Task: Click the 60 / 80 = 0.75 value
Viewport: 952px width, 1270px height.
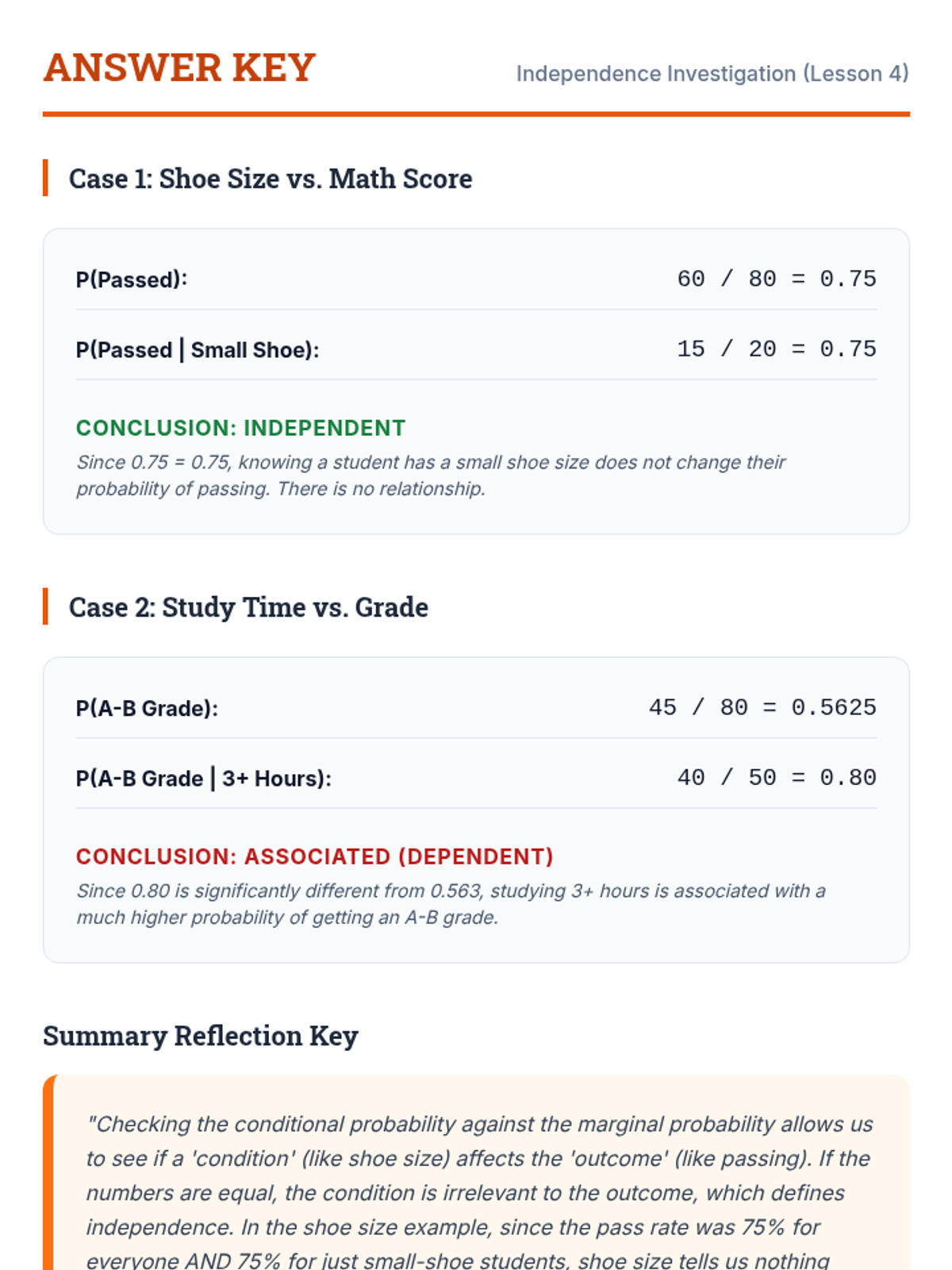Action: point(776,279)
